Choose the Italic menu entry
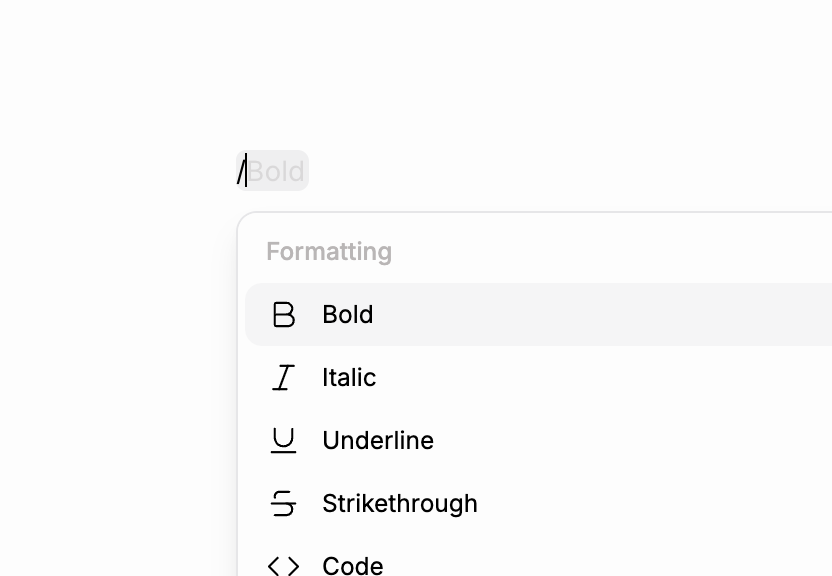Viewport: 832px width, 576px height. (349, 378)
